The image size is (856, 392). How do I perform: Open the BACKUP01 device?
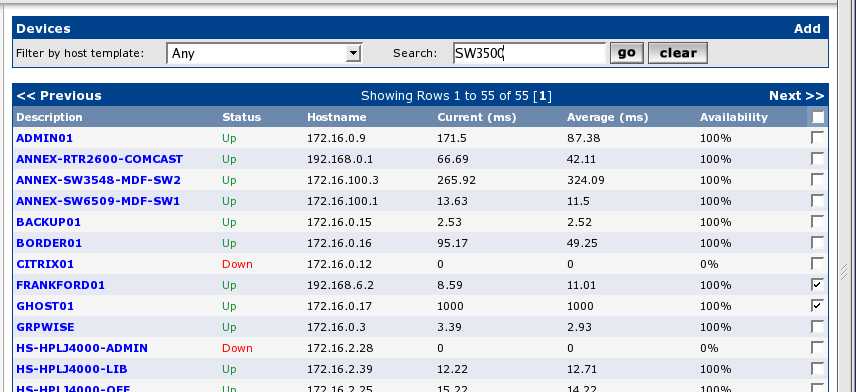(48, 222)
